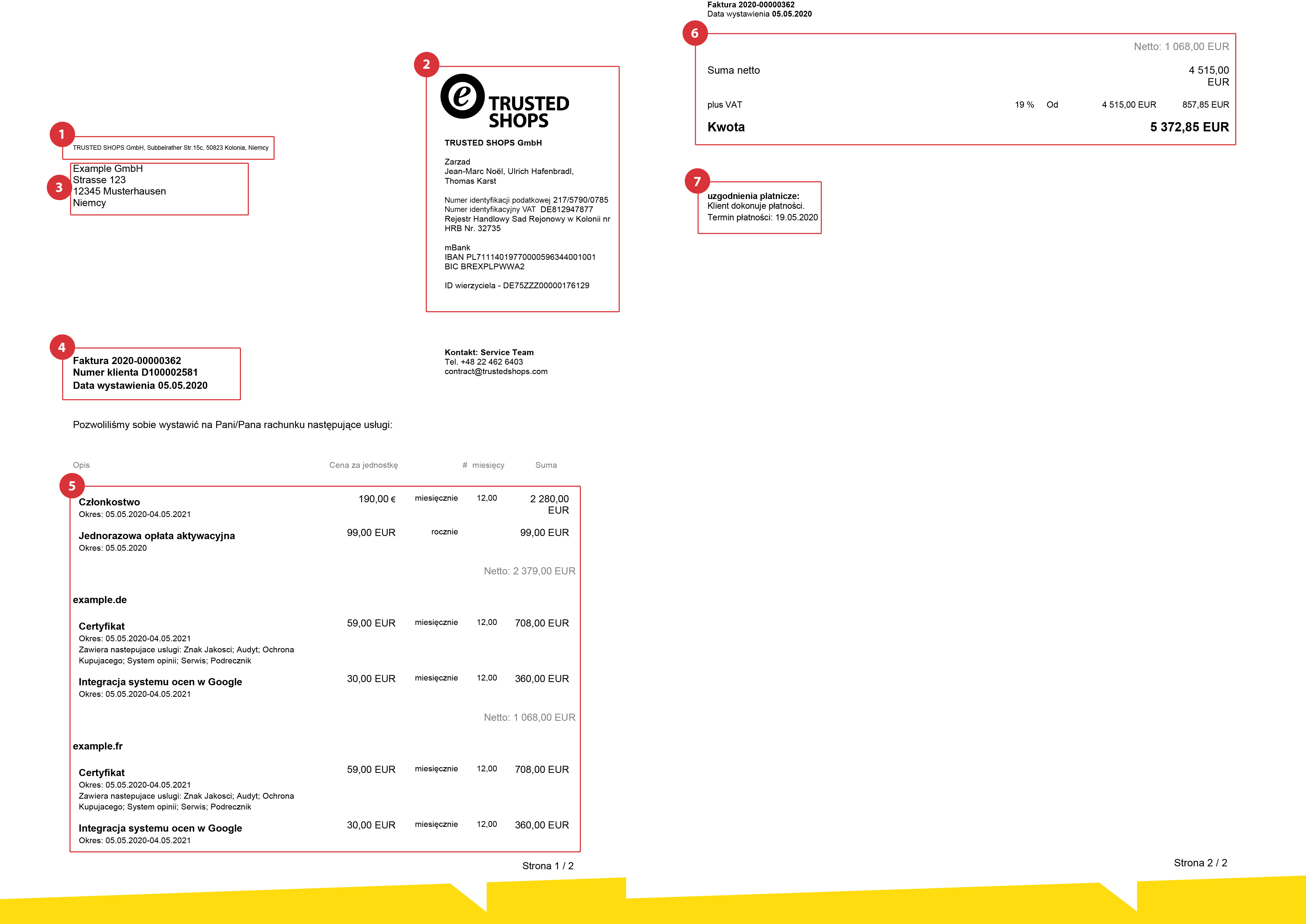Select the subtotal 'Netto: 2 379,00 EUR'
The height and width of the screenshot is (924, 1306).
[x=529, y=571]
